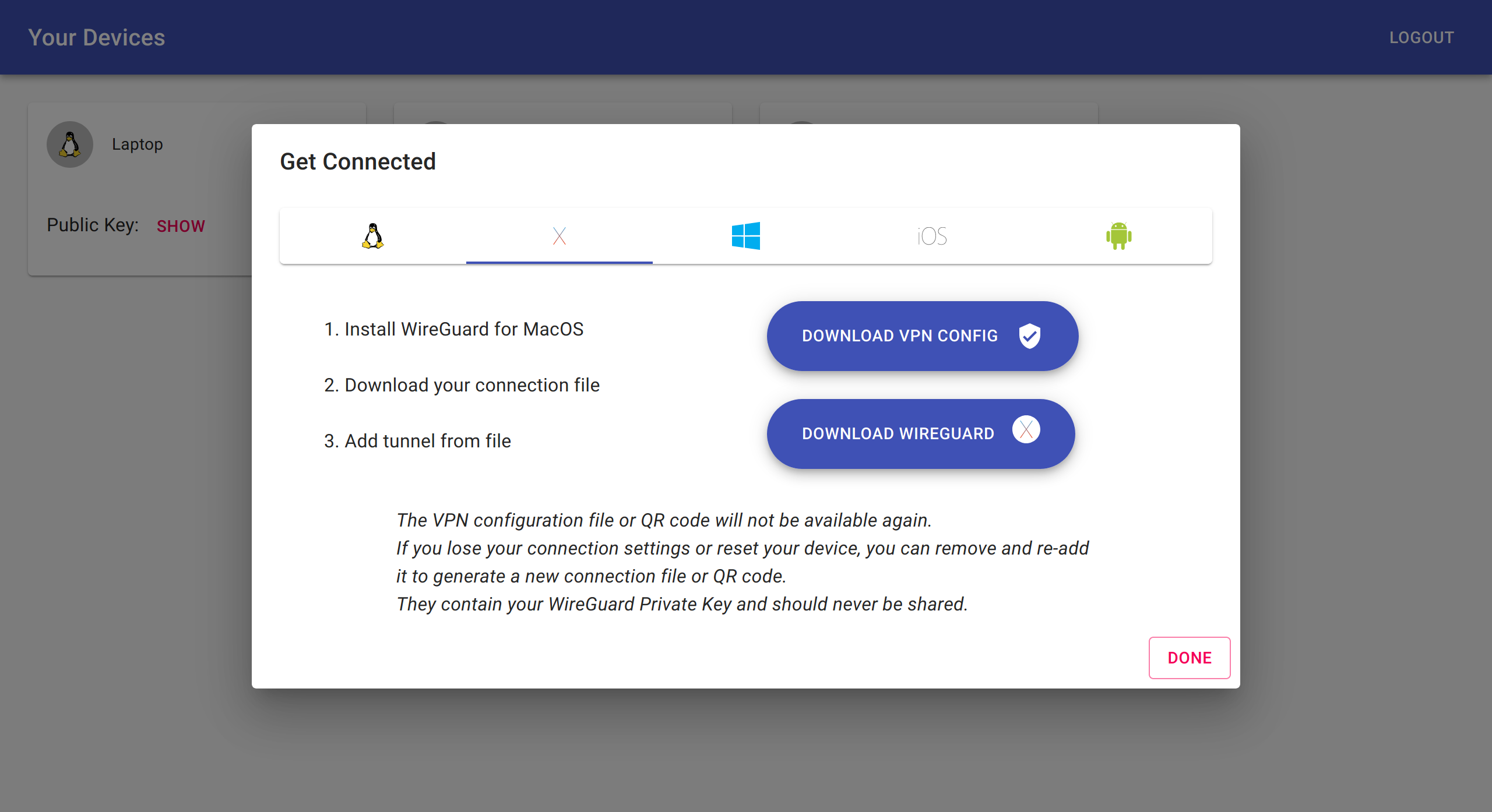Click DOWNLOAD VPN CONFIG button

[921, 335]
